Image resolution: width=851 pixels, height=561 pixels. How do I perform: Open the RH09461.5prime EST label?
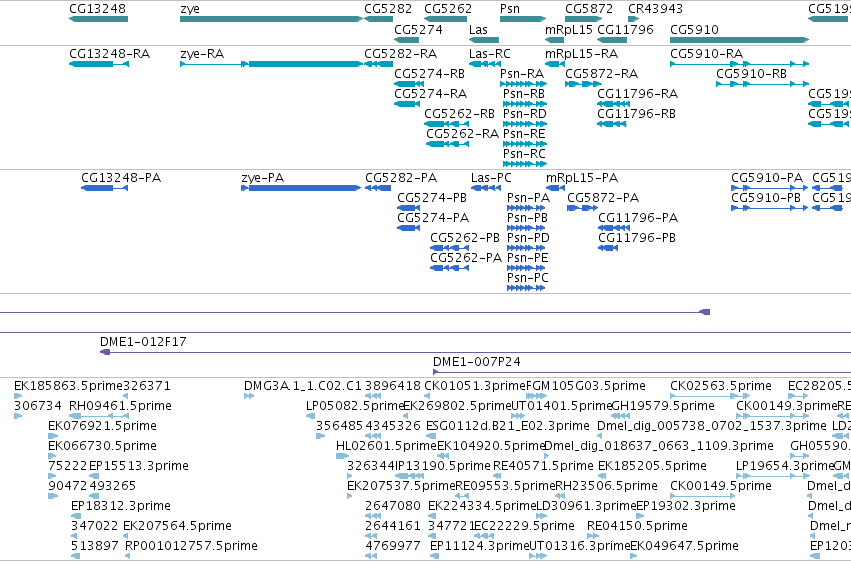click(x=120, y=406)
